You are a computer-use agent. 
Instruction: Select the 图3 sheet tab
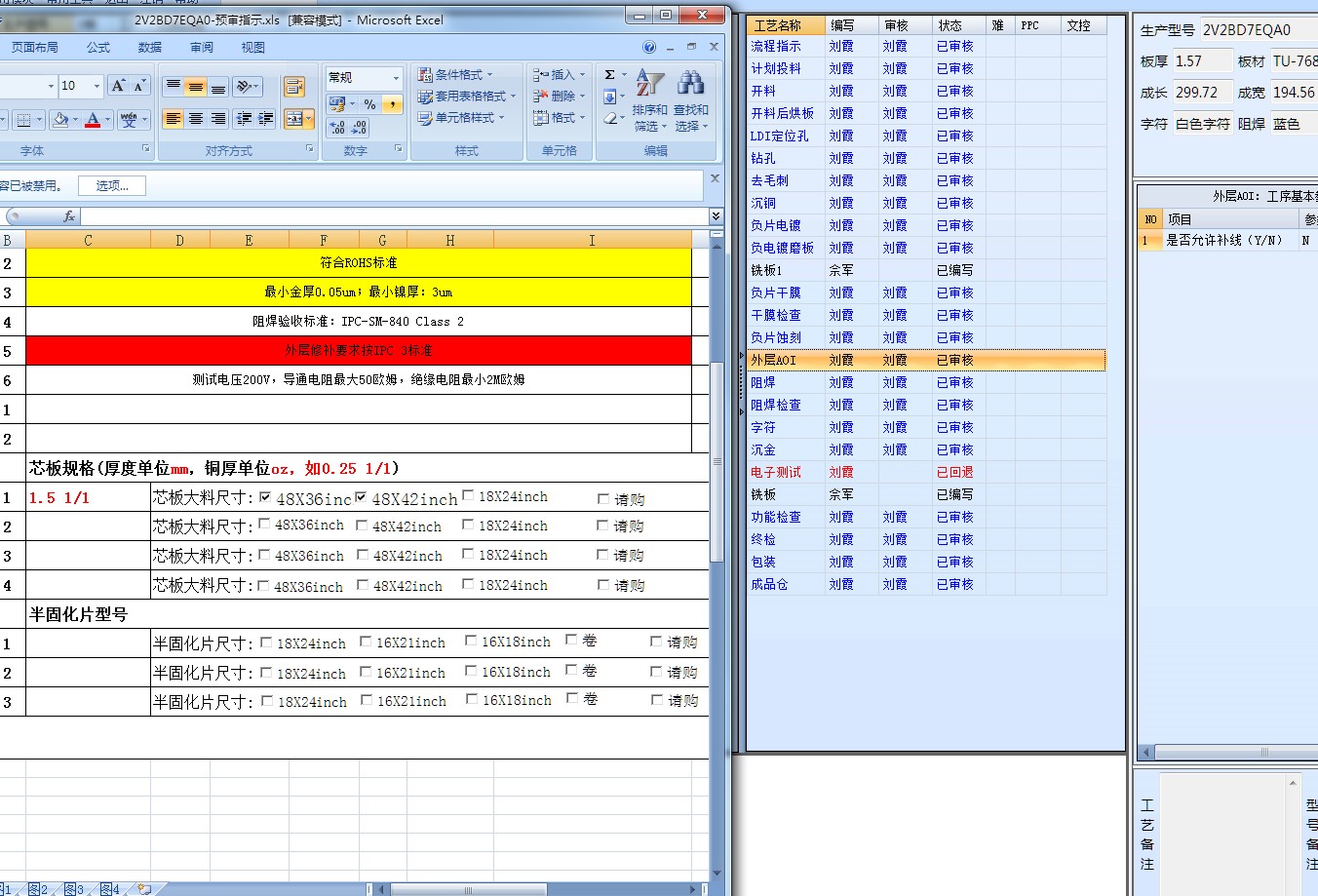coord(73,889)
